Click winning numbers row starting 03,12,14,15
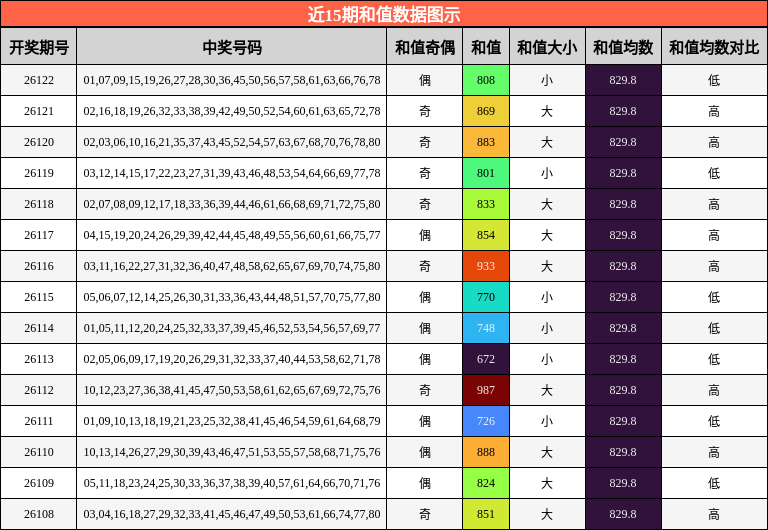Screen dimensions: 768x530 coord(232,173)
